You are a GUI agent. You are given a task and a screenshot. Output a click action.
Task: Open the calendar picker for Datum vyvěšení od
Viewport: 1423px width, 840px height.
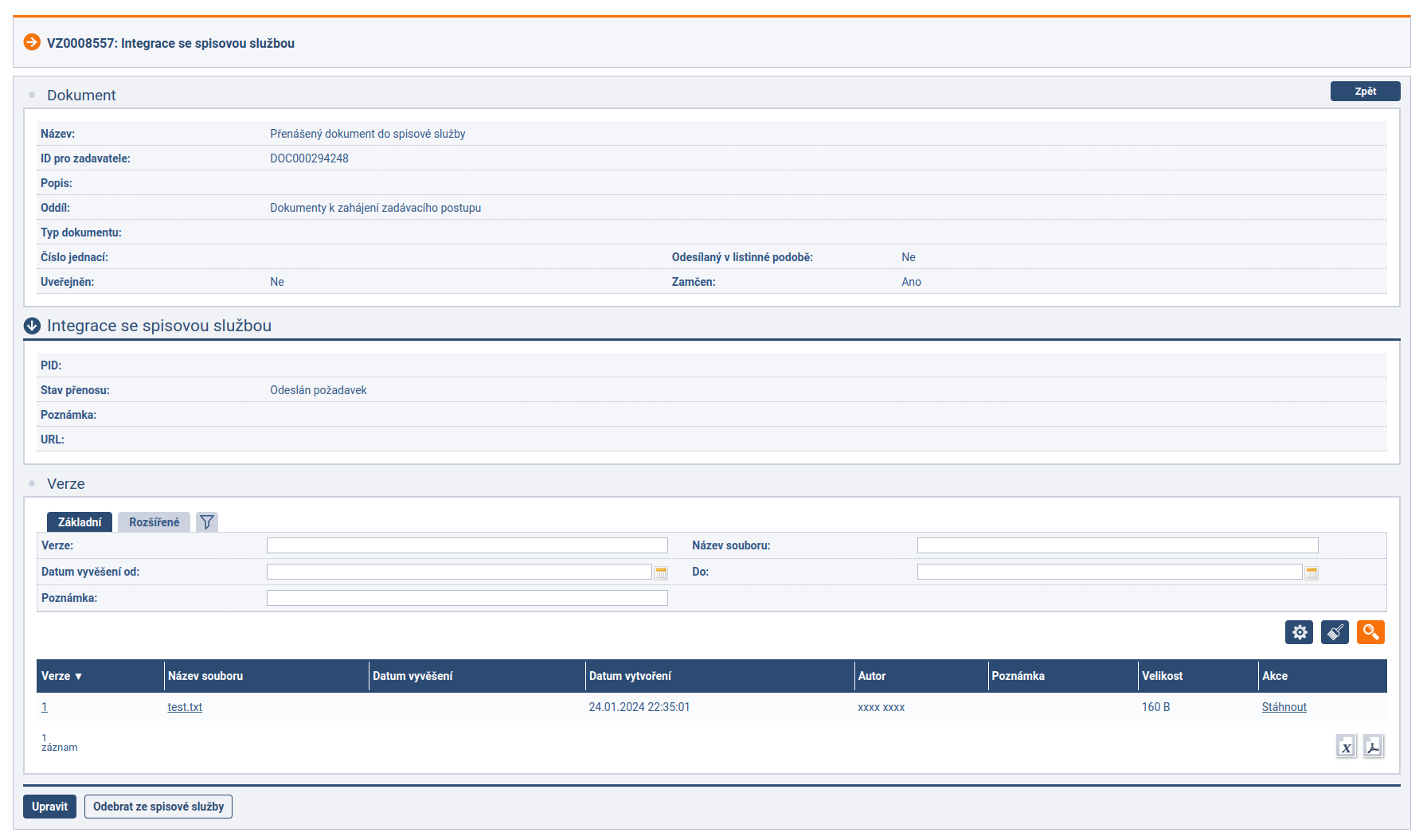661,572
